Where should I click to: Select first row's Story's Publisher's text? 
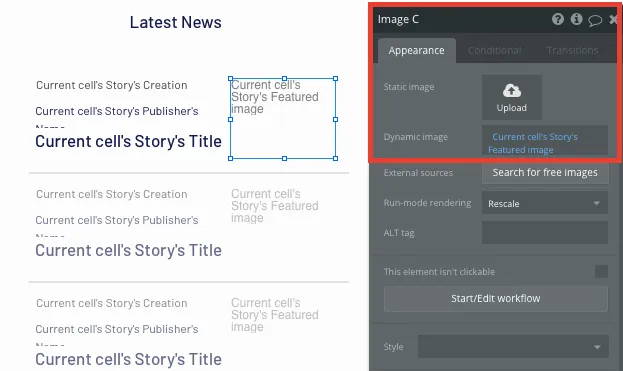click(x=117, y=111)
